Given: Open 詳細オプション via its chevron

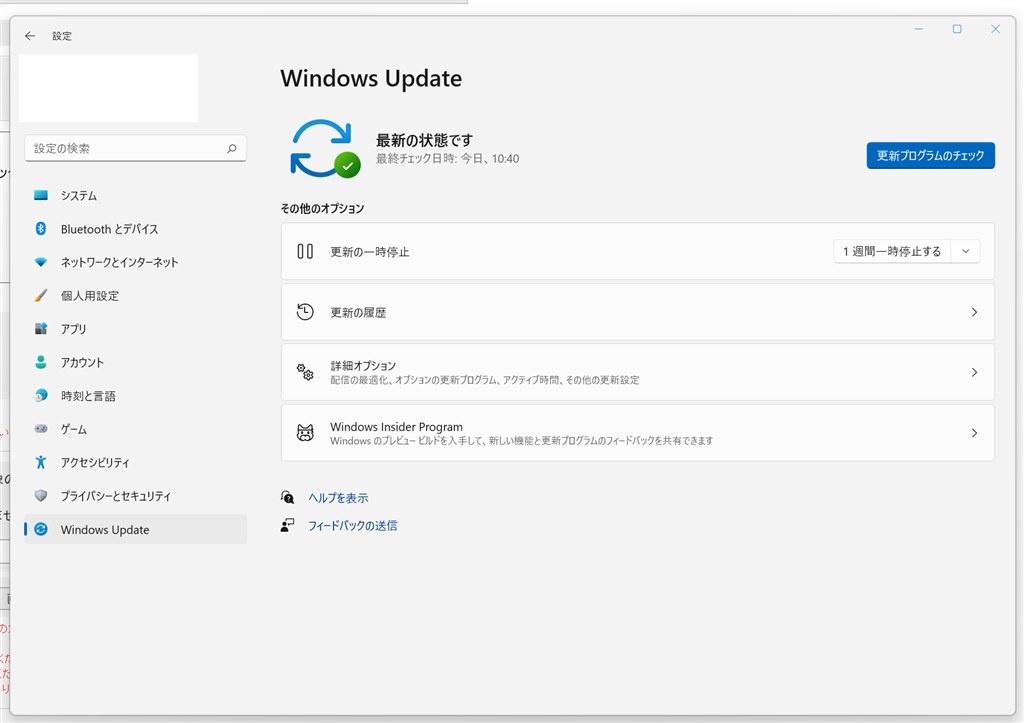Looking at the screenshot, I should 973,372.
